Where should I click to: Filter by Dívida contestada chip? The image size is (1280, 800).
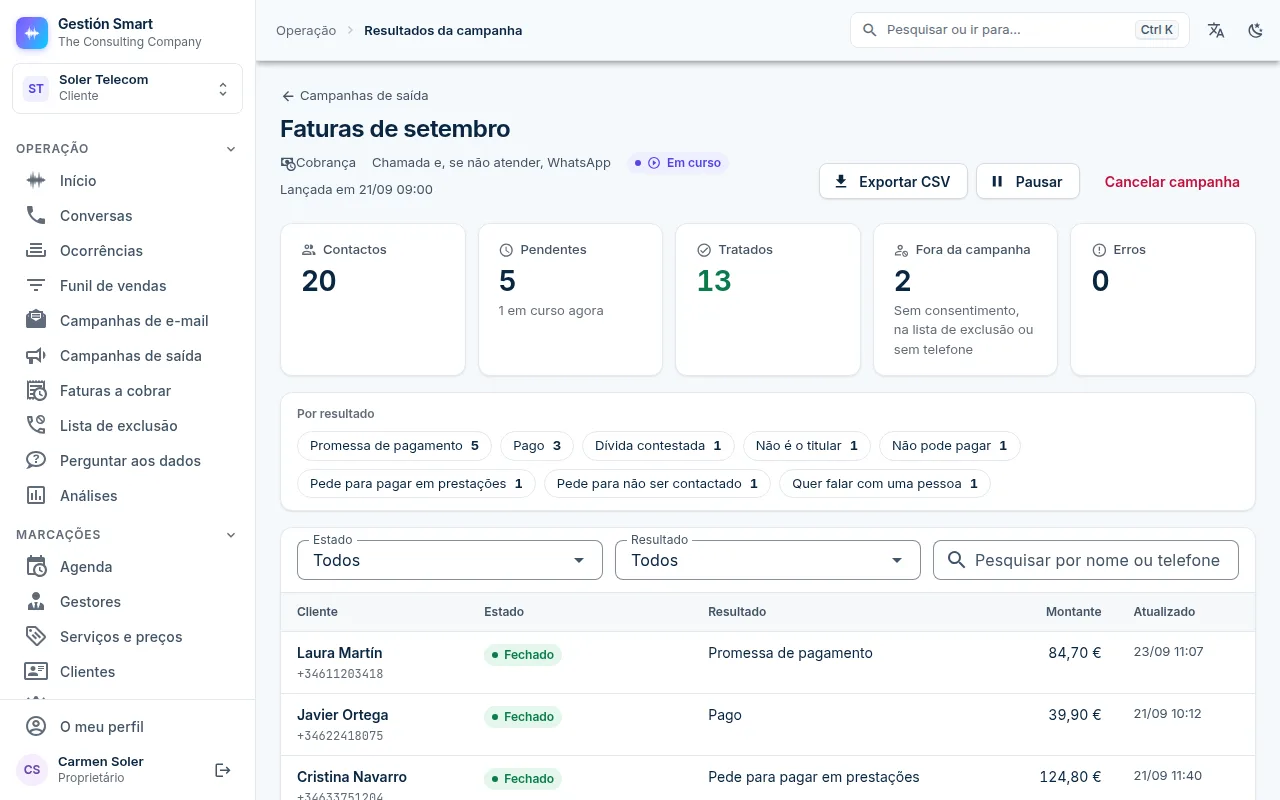click(658, 446)
